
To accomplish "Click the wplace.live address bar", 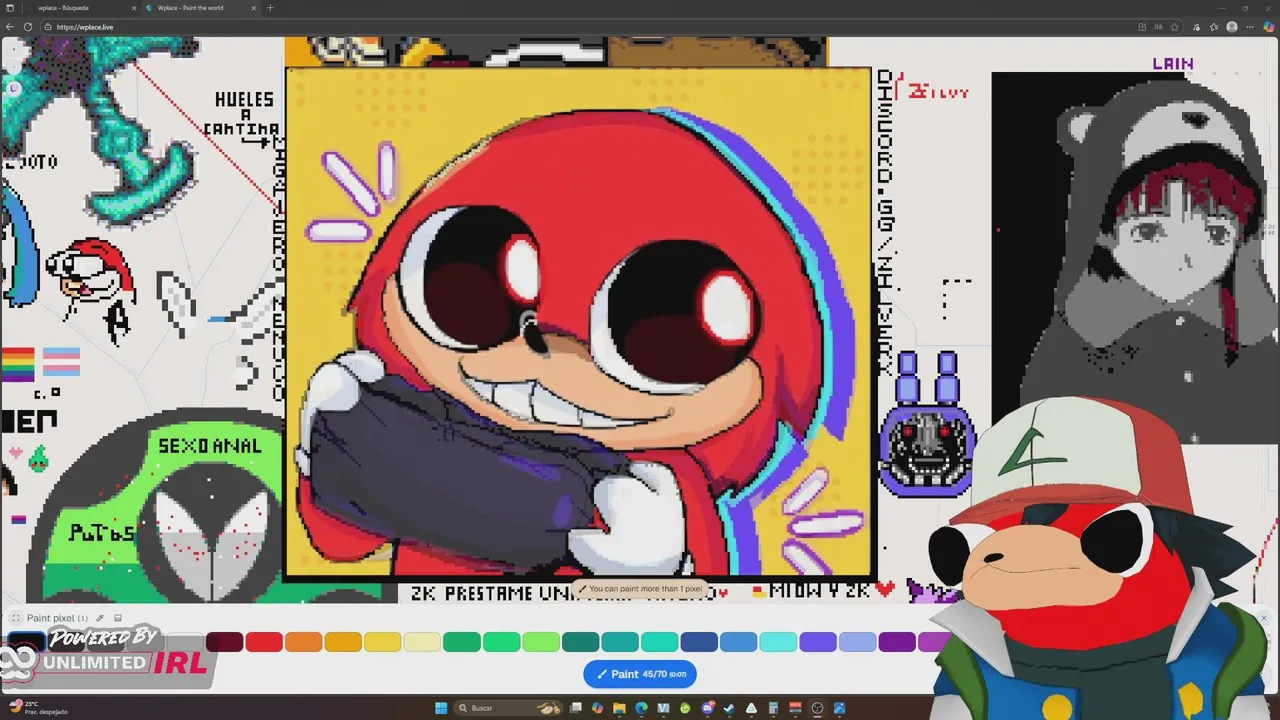I will click(x=600, y=27).
